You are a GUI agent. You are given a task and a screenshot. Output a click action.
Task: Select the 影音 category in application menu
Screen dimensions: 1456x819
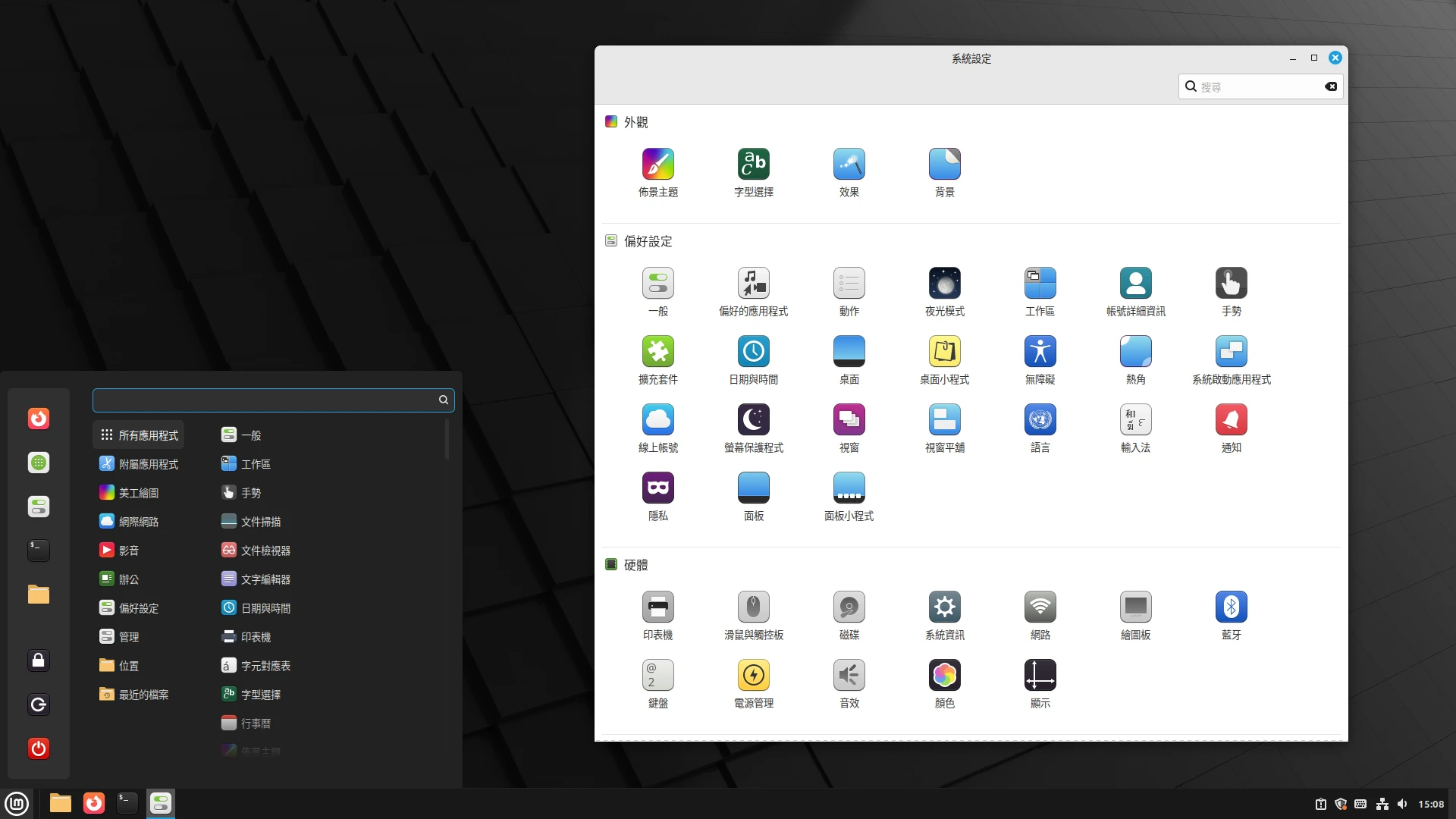[129, 550]
